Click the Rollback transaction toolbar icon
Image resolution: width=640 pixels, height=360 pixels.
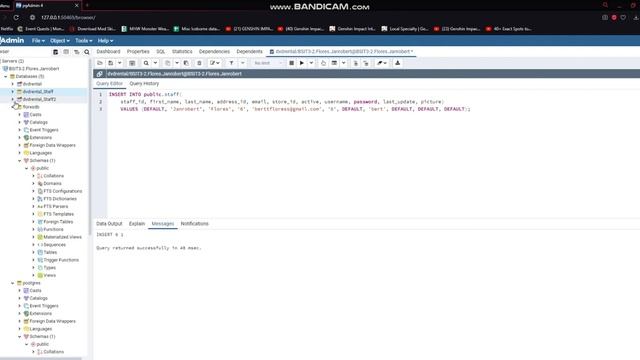coord(366,63)
